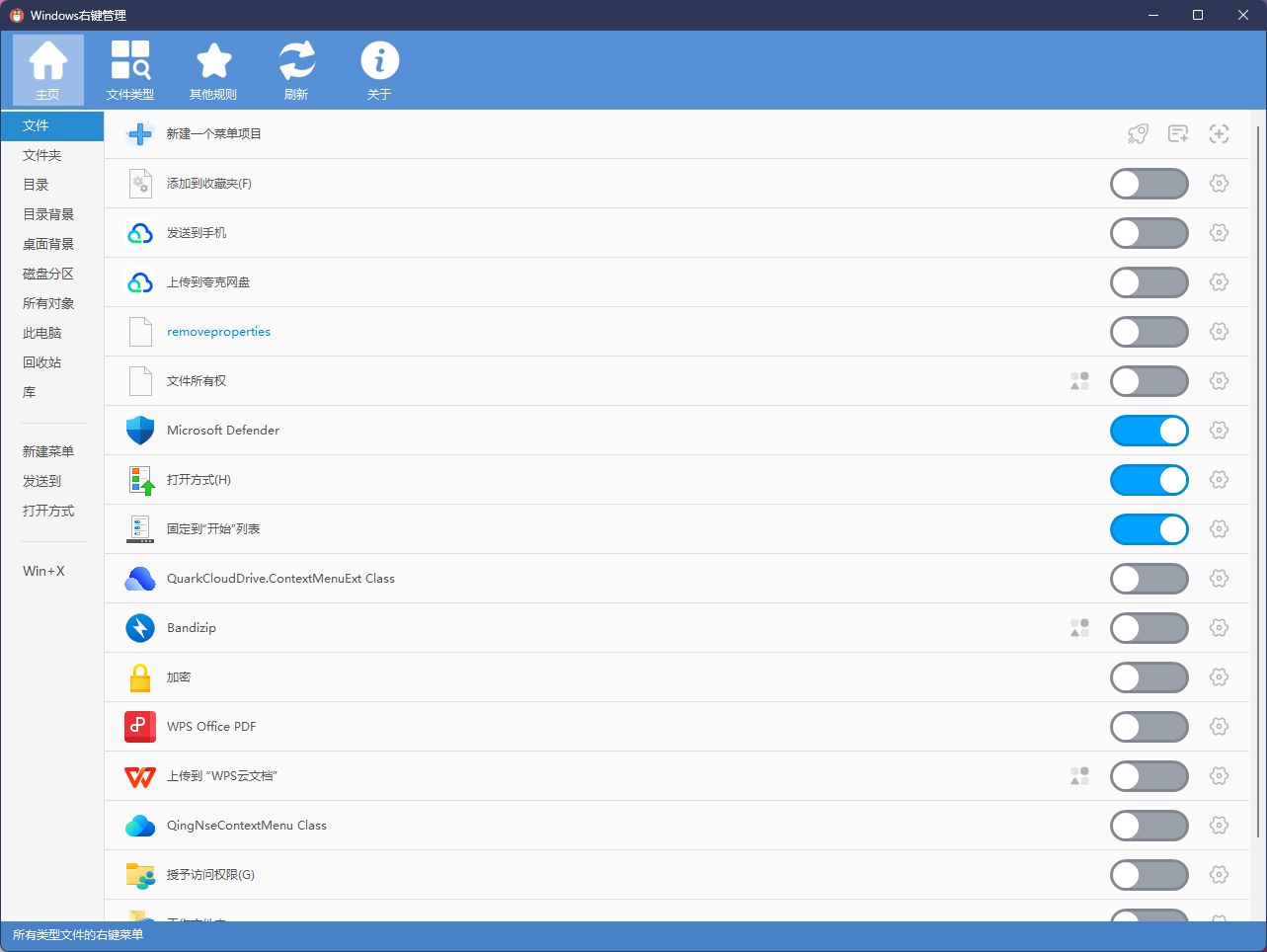Select 库 in the sidebar
Image resolution: width=1267 pixels, height=952 pixels.
pos(51,392)
